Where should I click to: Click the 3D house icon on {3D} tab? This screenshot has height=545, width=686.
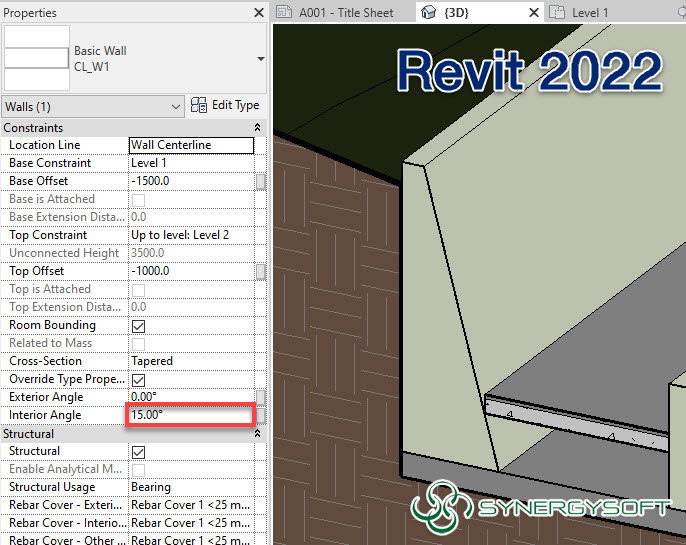point(428,12)
